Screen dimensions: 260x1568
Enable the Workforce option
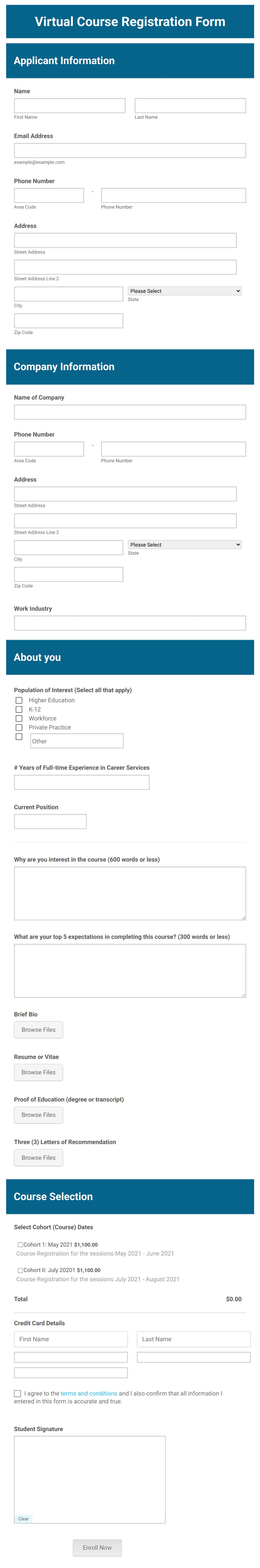19,719
